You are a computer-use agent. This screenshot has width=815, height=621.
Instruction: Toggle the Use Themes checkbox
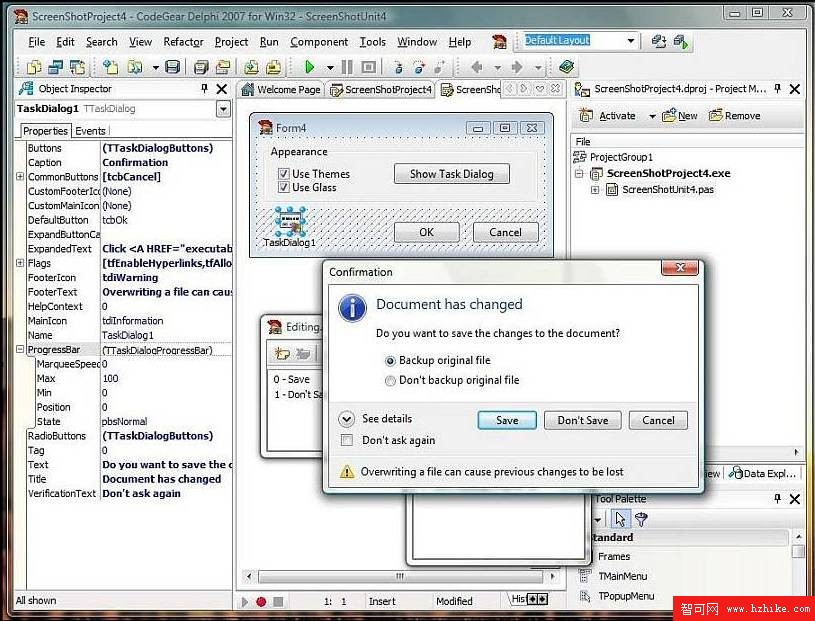tap(284, 174)
